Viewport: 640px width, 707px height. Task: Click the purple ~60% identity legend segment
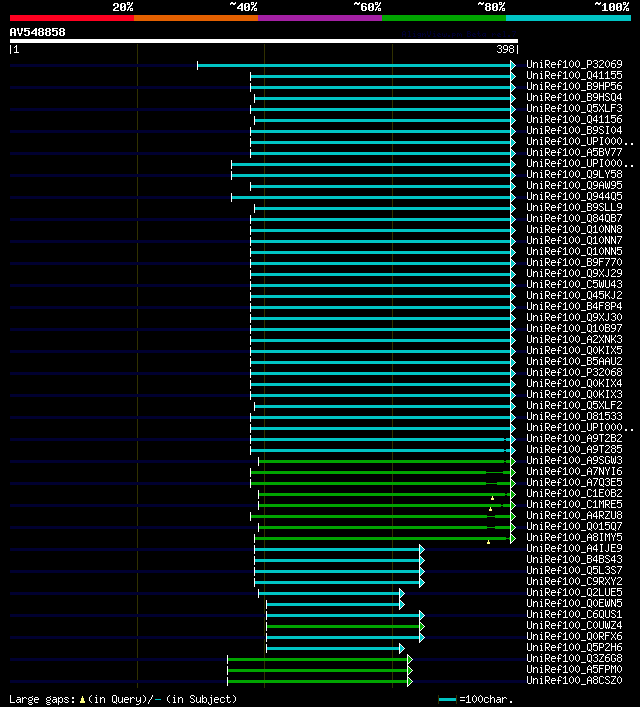pyautogui.click(x=320, y=18)
